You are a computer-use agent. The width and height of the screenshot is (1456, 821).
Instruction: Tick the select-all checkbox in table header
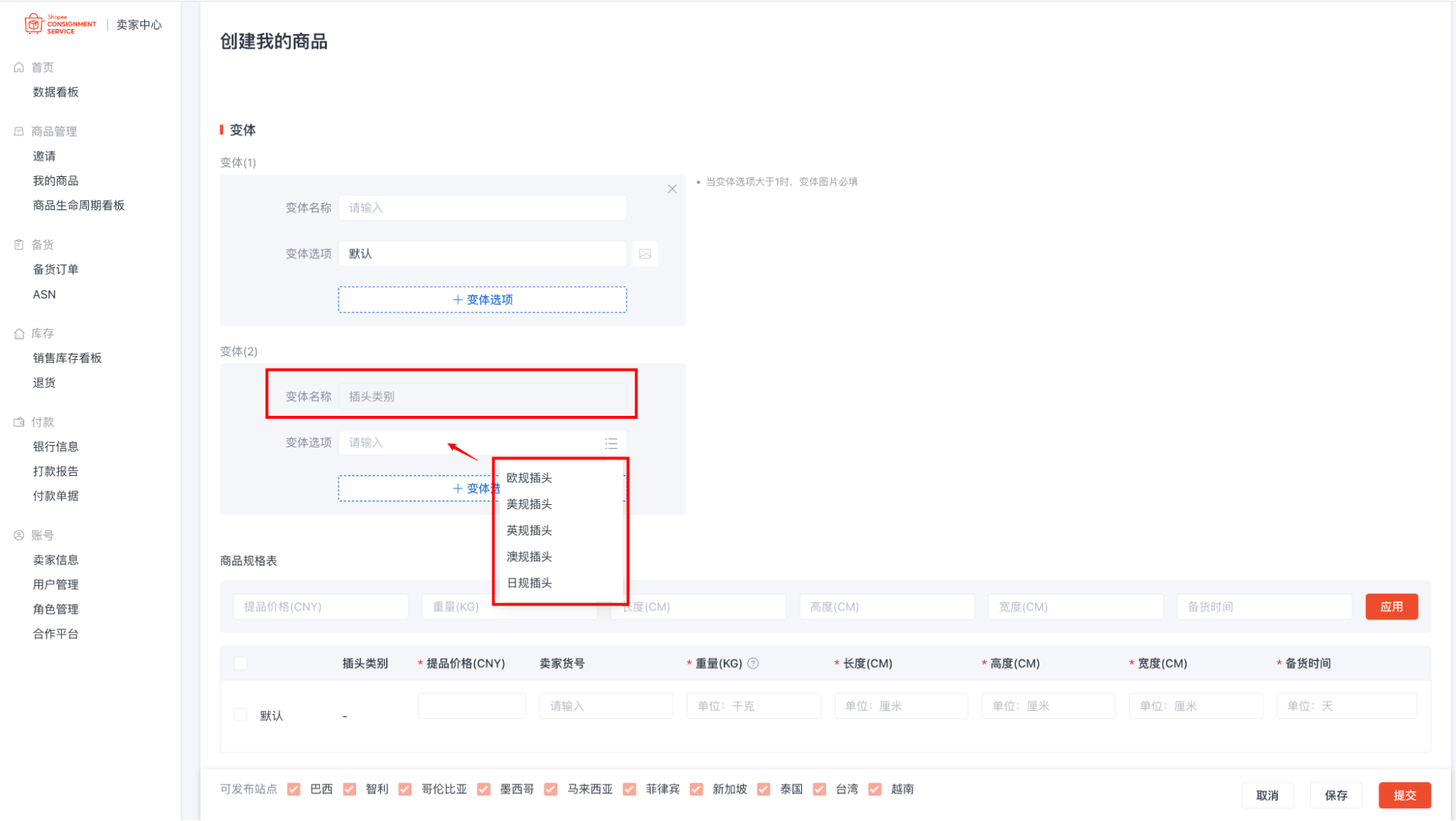pos(240,664)
